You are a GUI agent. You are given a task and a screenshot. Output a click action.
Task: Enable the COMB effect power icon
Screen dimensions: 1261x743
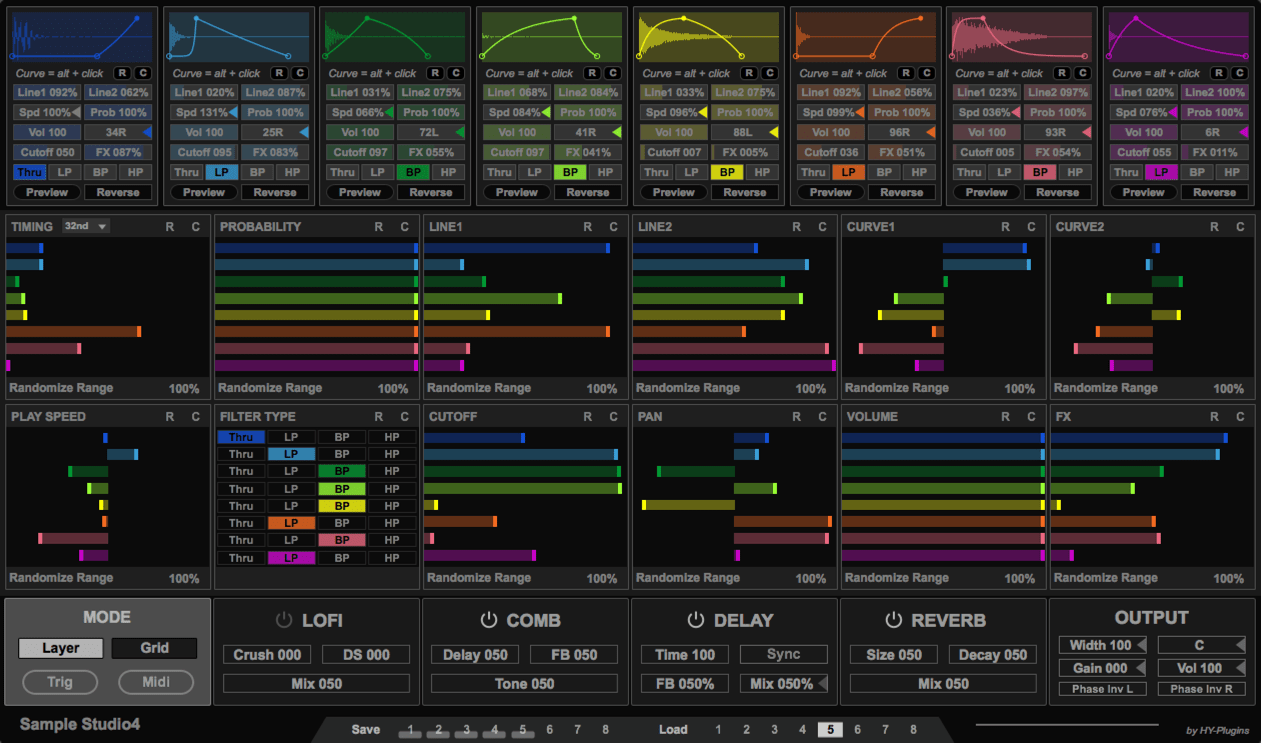click(489, 620)
